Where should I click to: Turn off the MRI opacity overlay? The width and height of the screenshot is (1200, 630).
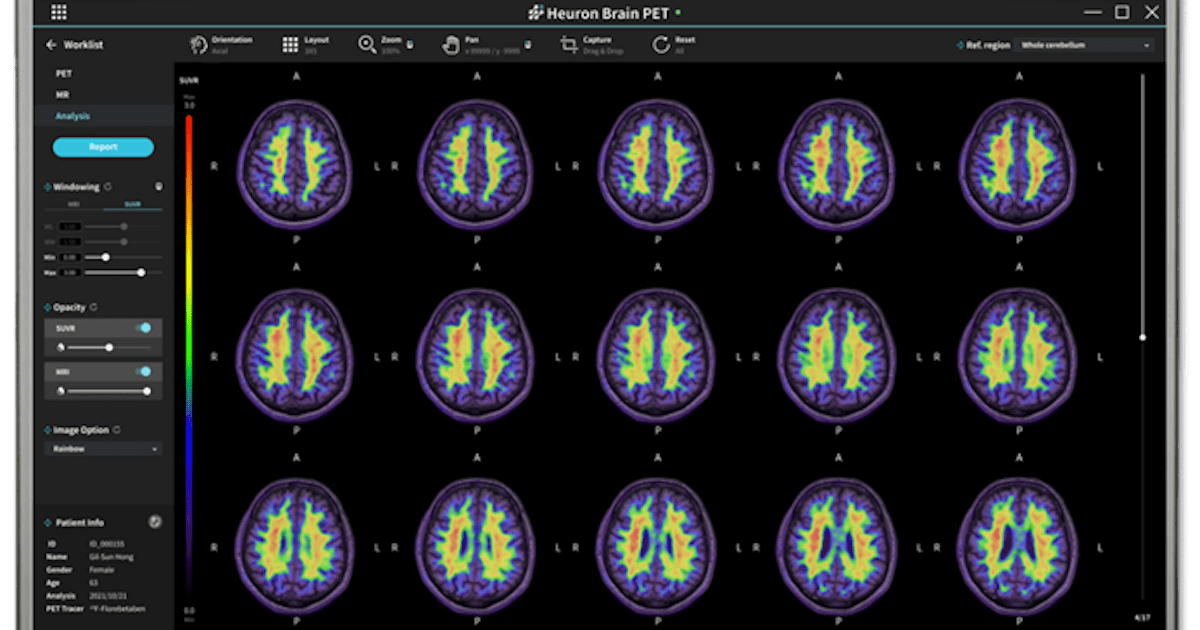(x=145, y=372)
